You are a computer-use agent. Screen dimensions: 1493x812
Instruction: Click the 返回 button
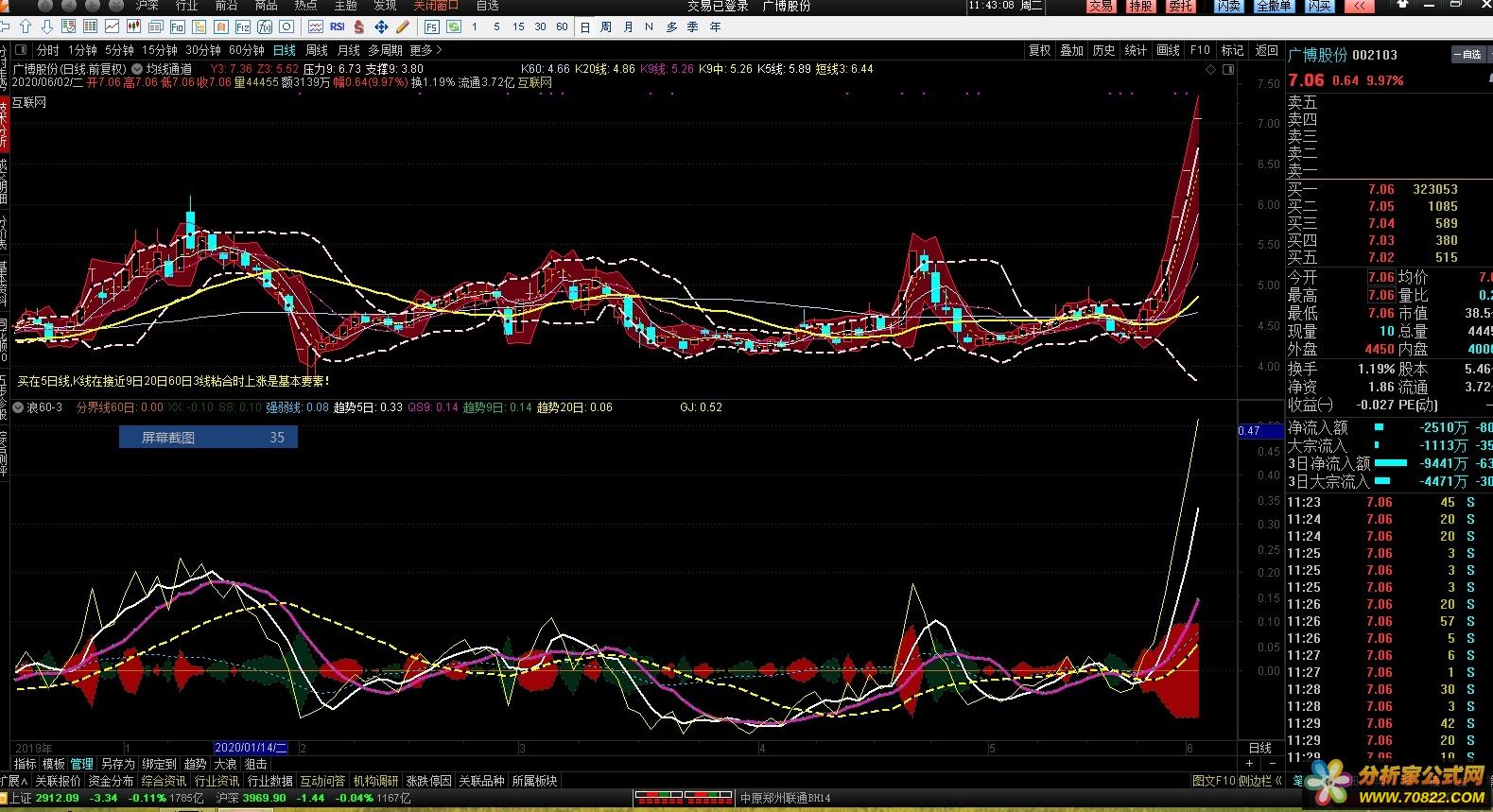click(x=1267, y=50)
